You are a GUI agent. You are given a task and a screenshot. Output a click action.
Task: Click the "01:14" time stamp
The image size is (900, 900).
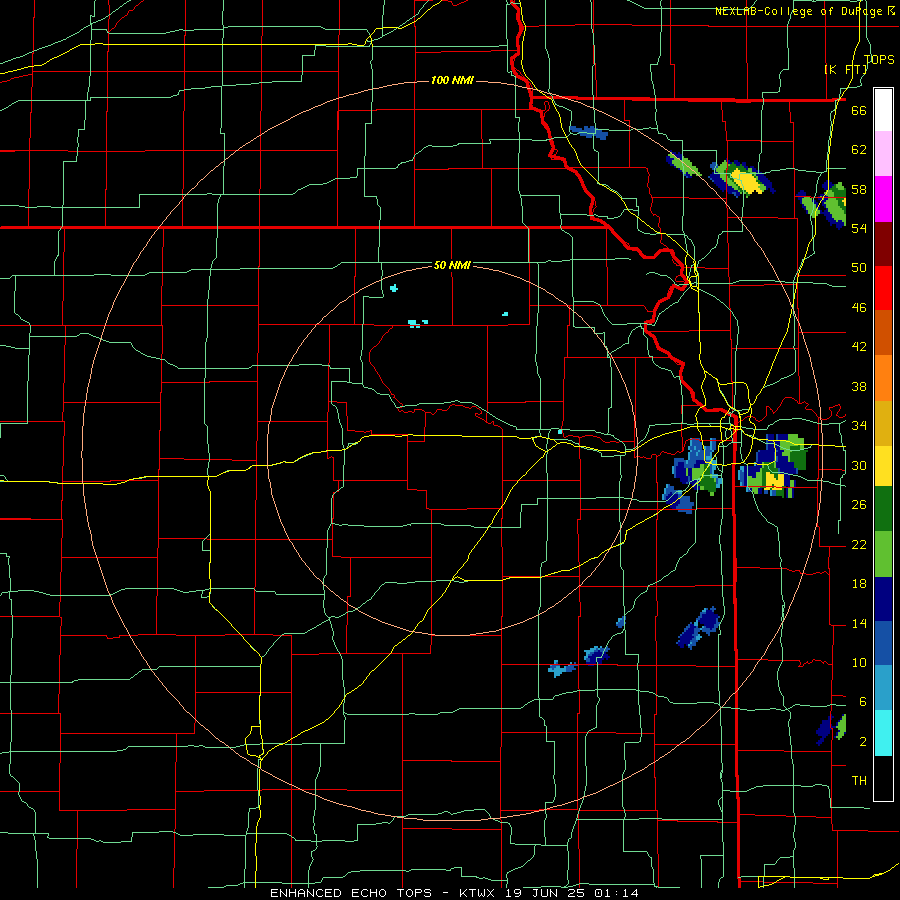tap(616, 893)
